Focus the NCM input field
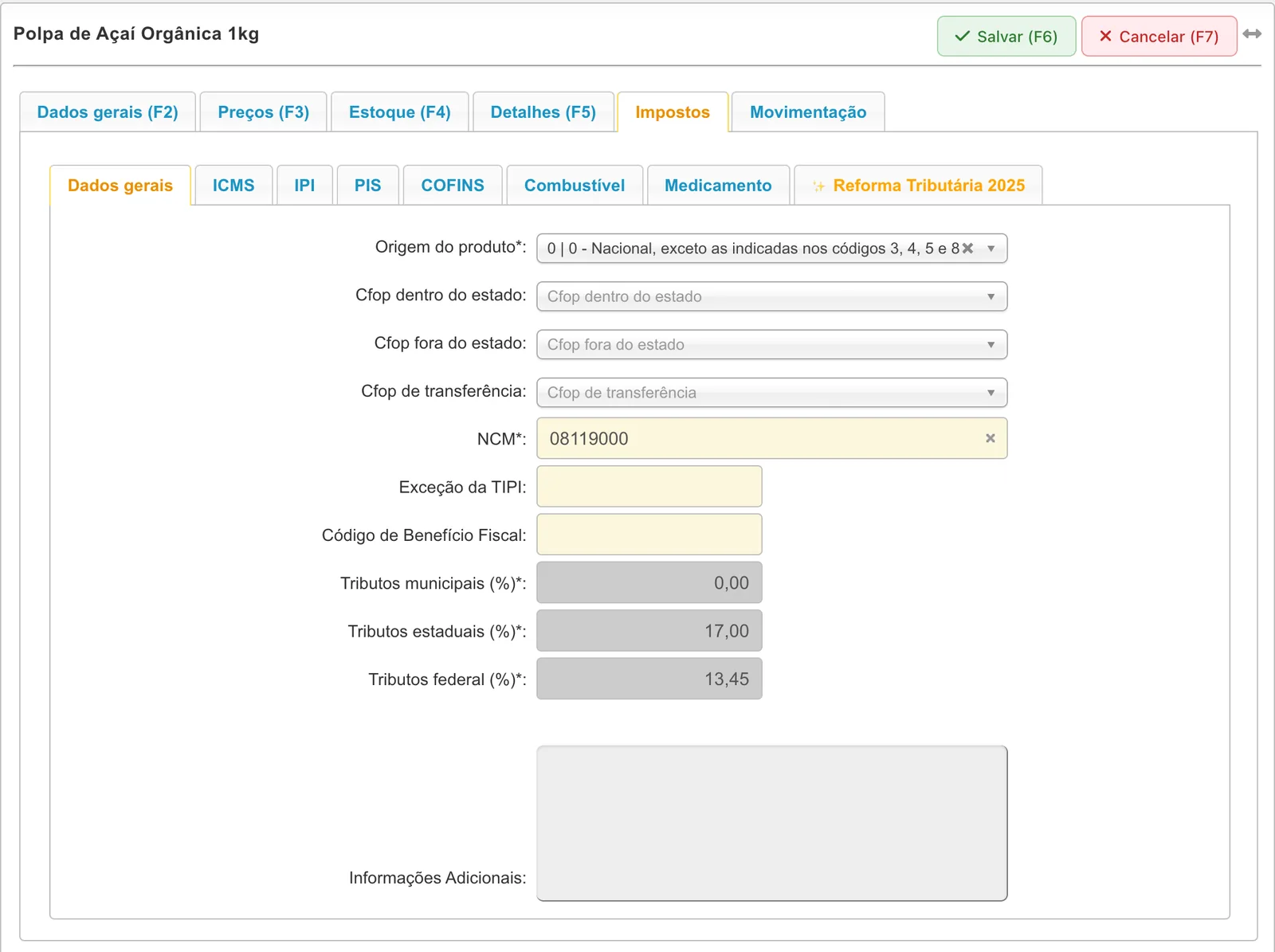The height and width of the screenshot is (952, 1275). pyautogui.click(x=771, y=438)
